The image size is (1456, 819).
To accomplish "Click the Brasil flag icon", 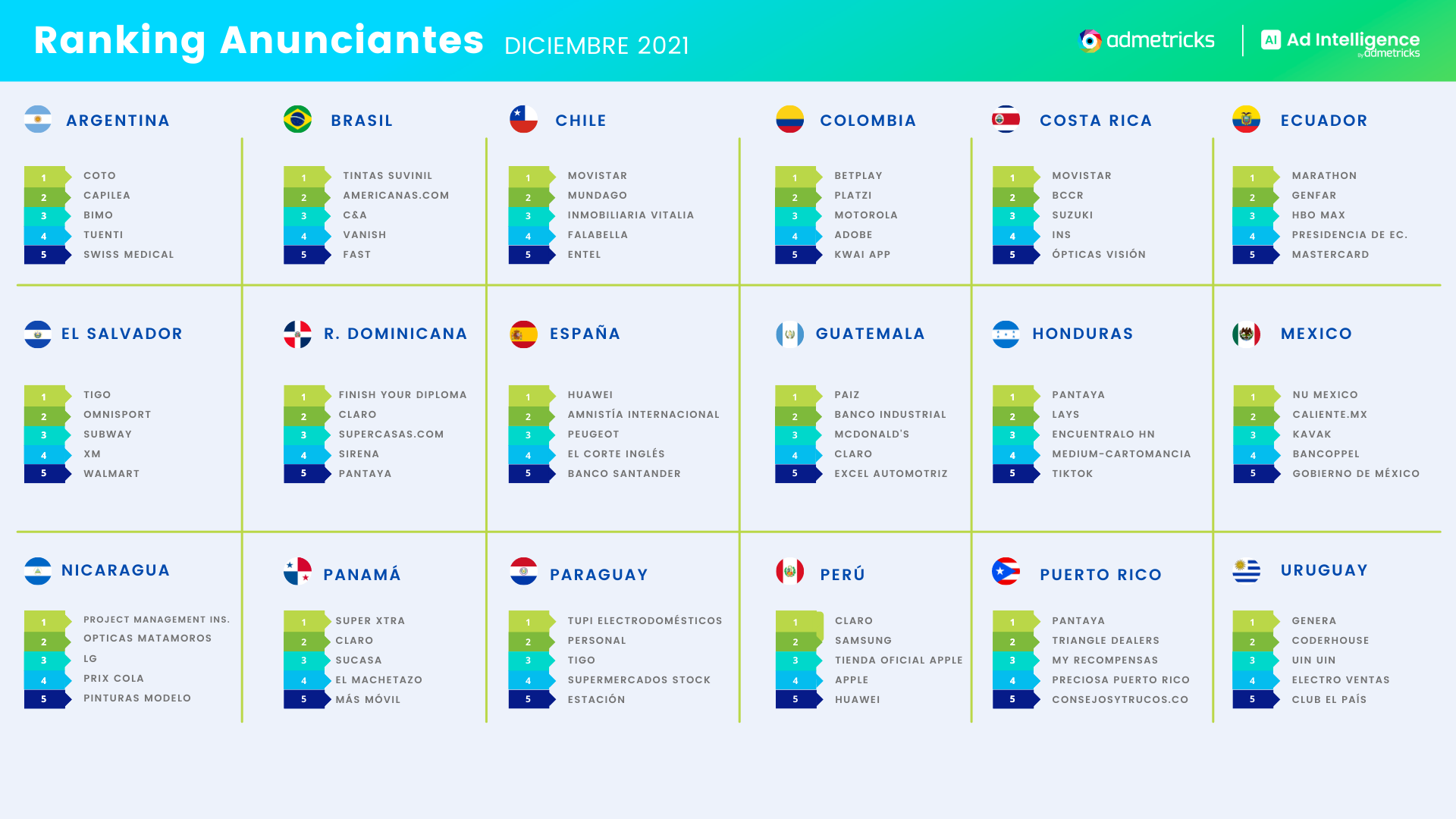I will tap(297, 119).
